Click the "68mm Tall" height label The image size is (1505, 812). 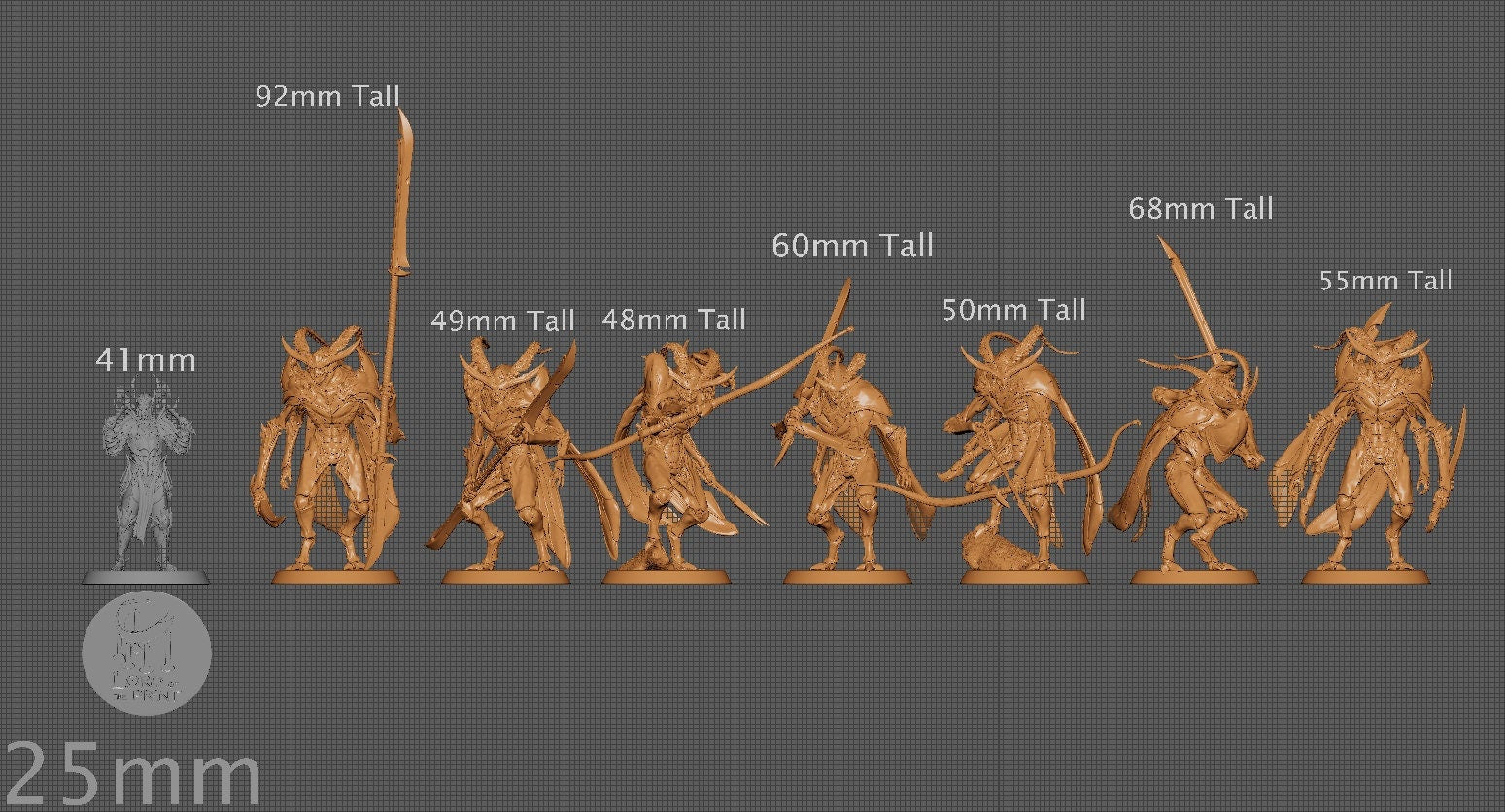(1200, 208)
